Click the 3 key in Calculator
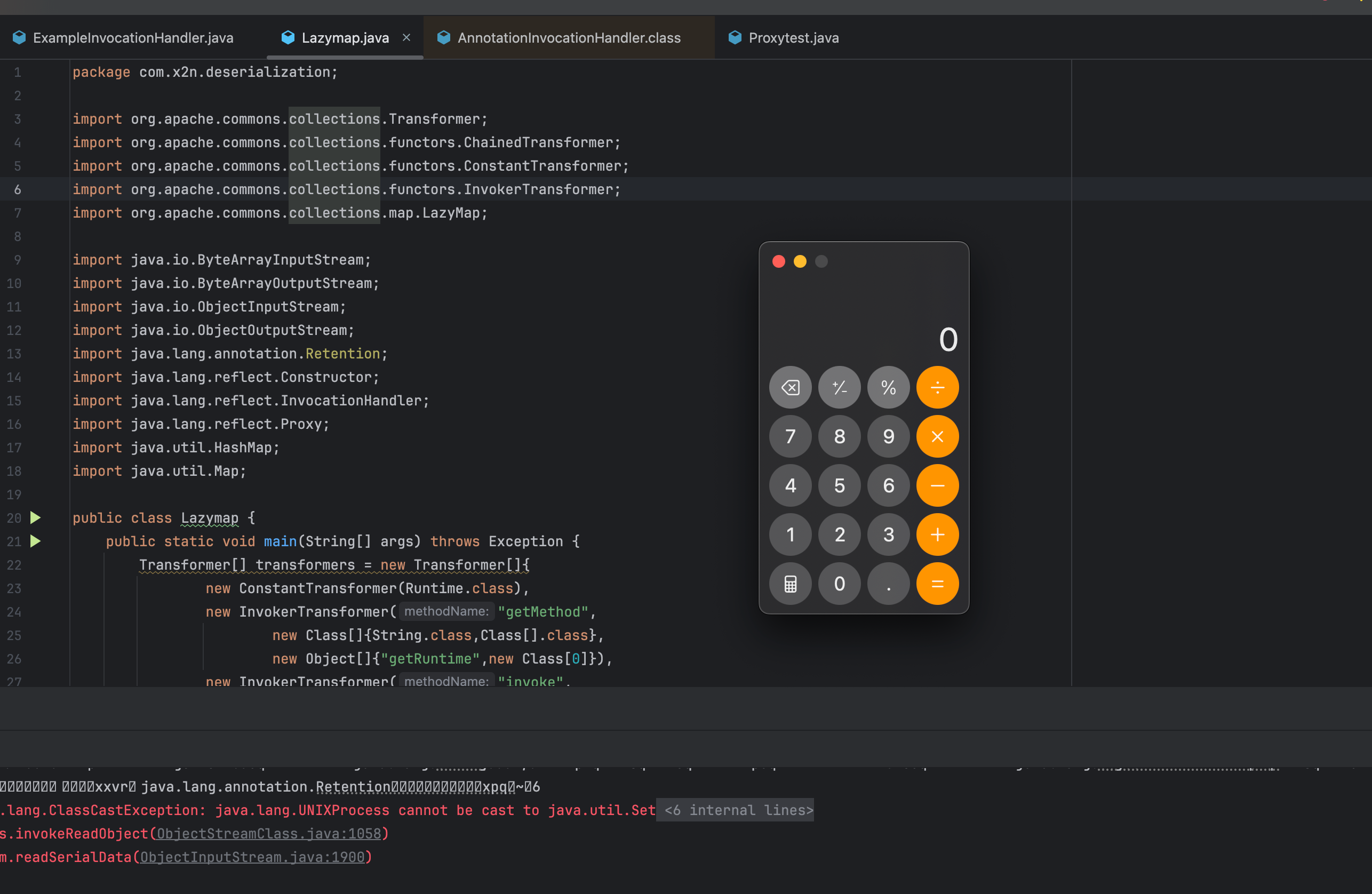Image resolution: width=1372 pixels, height=894 pixels. 888,534
